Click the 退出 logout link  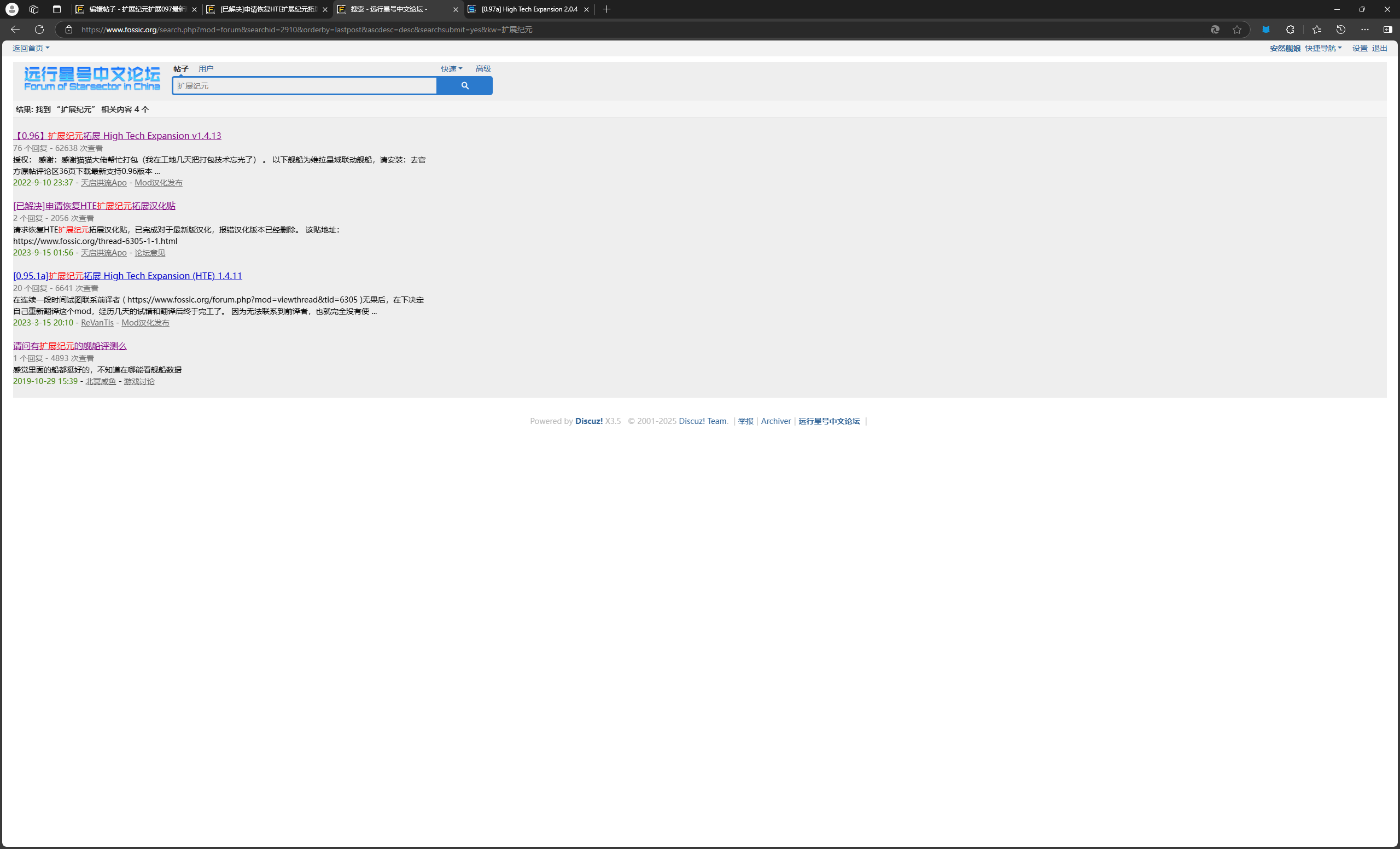[x=1379, y=48]
